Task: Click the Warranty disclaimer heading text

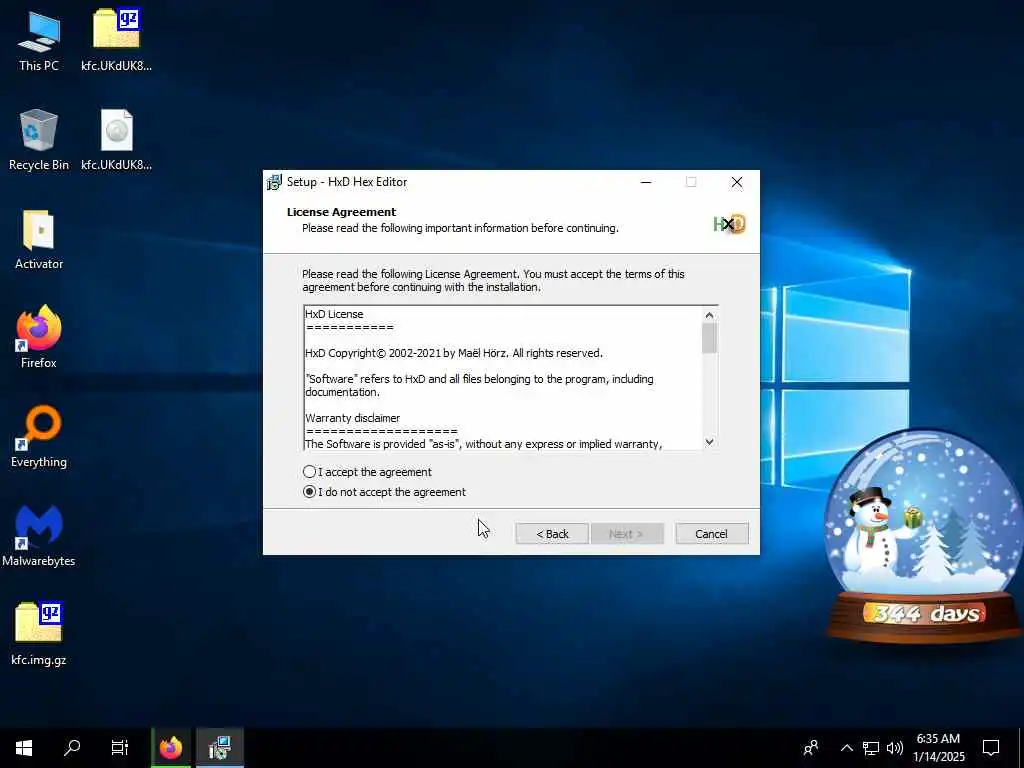Action: (353, 418)
